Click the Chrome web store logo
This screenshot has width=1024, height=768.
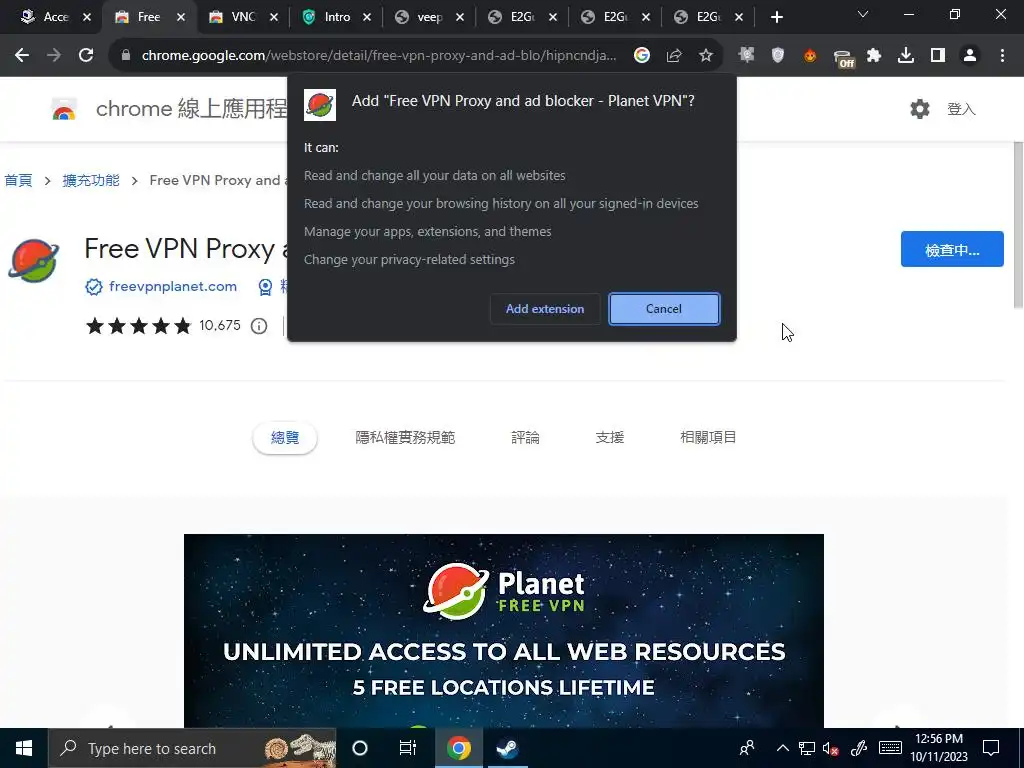[x=64, y=109]
